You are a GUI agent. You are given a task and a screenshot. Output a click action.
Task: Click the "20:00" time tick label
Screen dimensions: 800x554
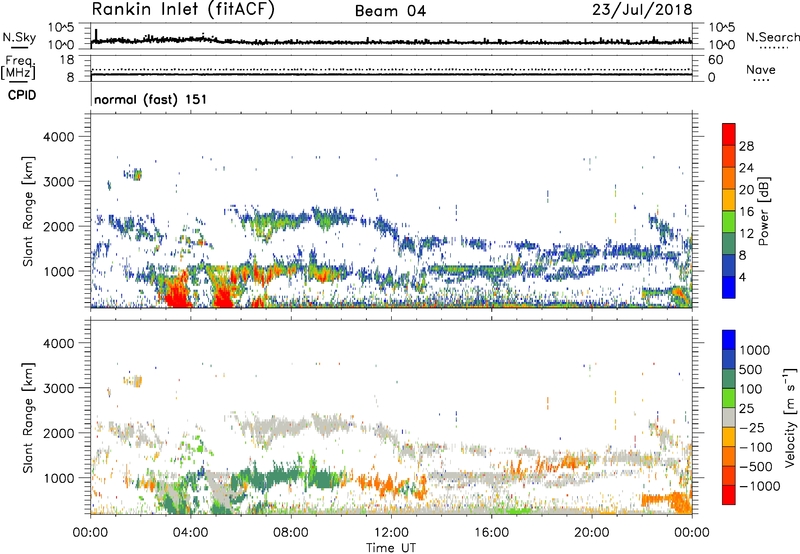coord(592,533)
